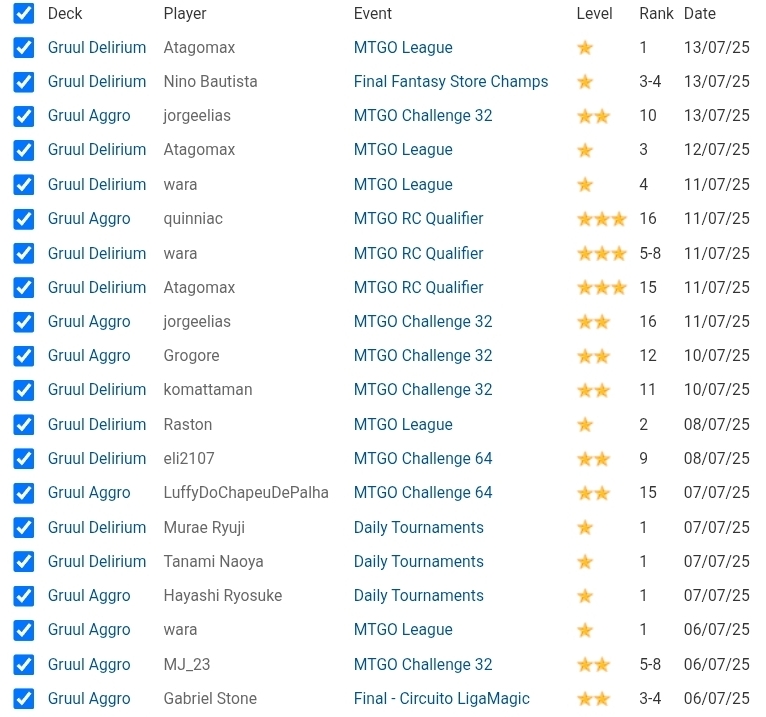Open Gabriel Stone's Gruul Aggro deck

pyautogui.click(x=89, y=699)
